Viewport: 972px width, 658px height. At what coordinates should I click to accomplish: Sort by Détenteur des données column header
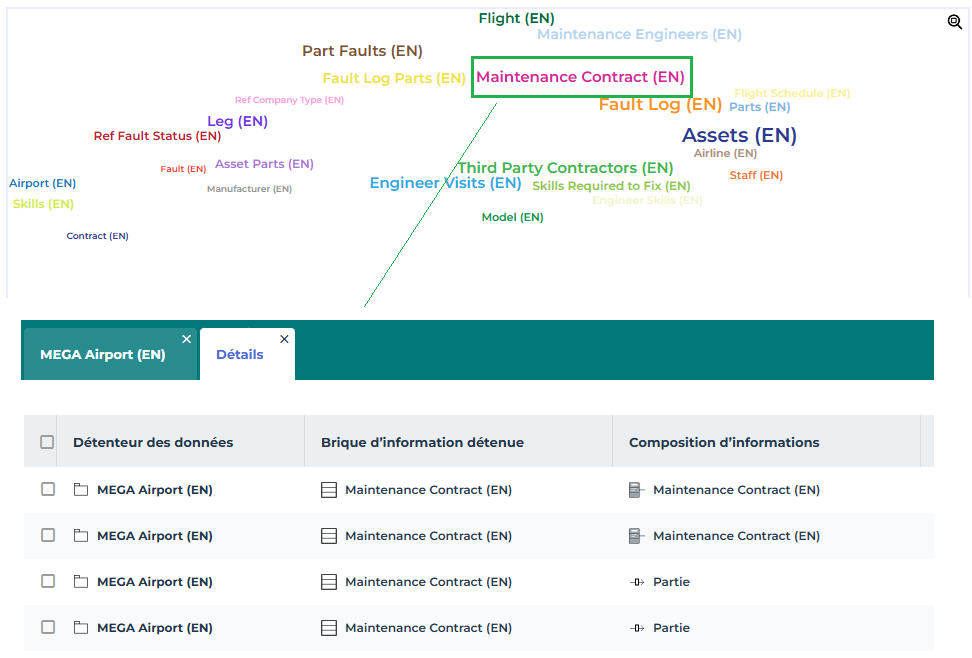[153, 442]
